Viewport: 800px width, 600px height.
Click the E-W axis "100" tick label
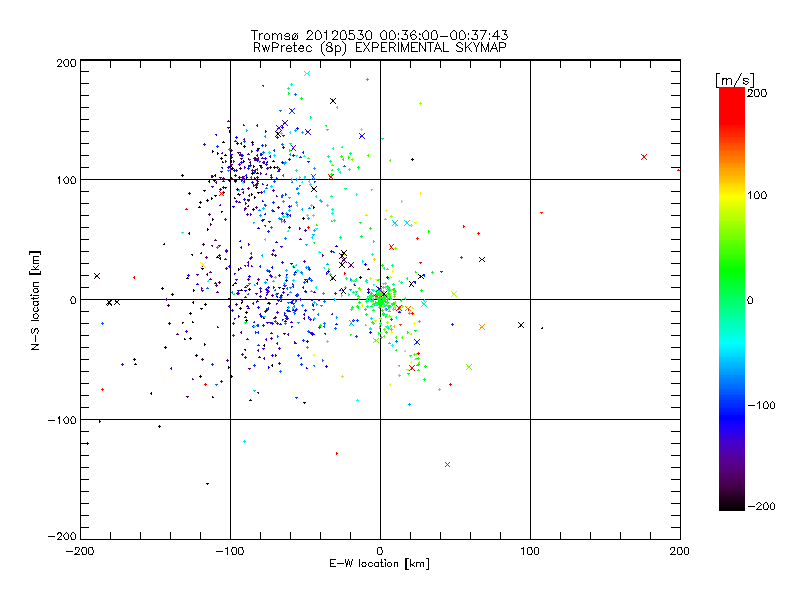pos(530,551)
